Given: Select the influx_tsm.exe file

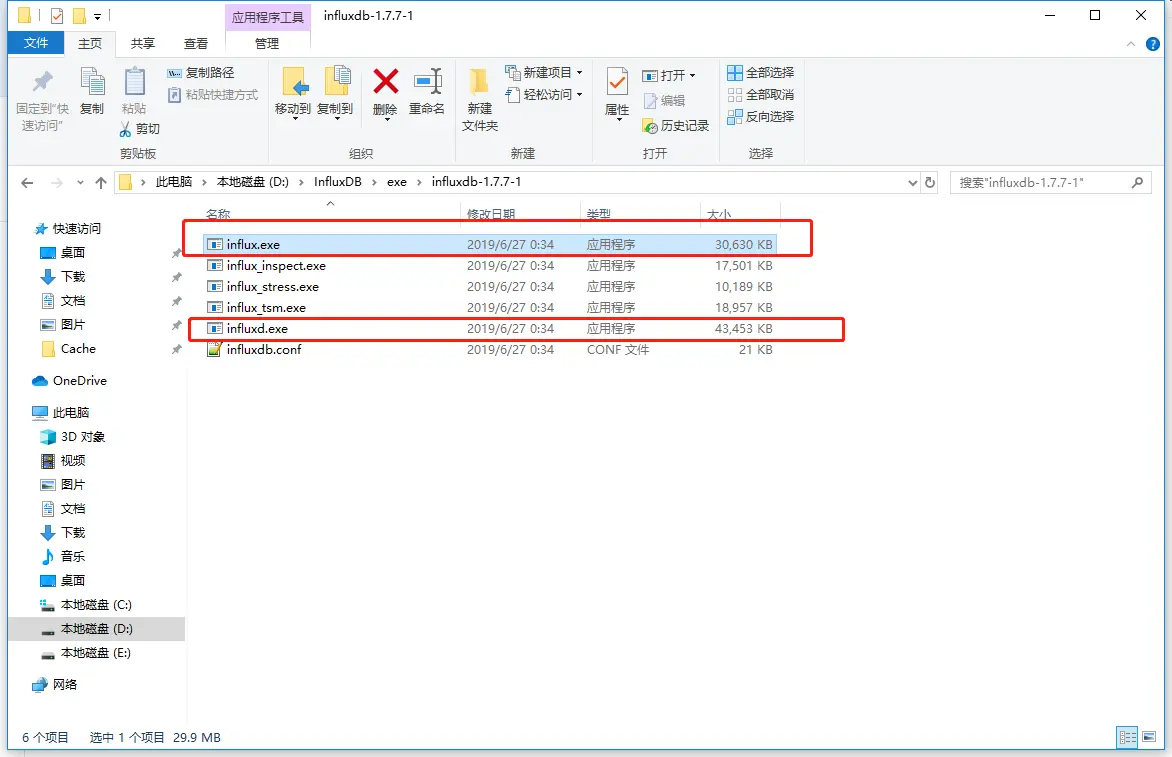Looking at the screenshot, I should click(x=490, y=307).
